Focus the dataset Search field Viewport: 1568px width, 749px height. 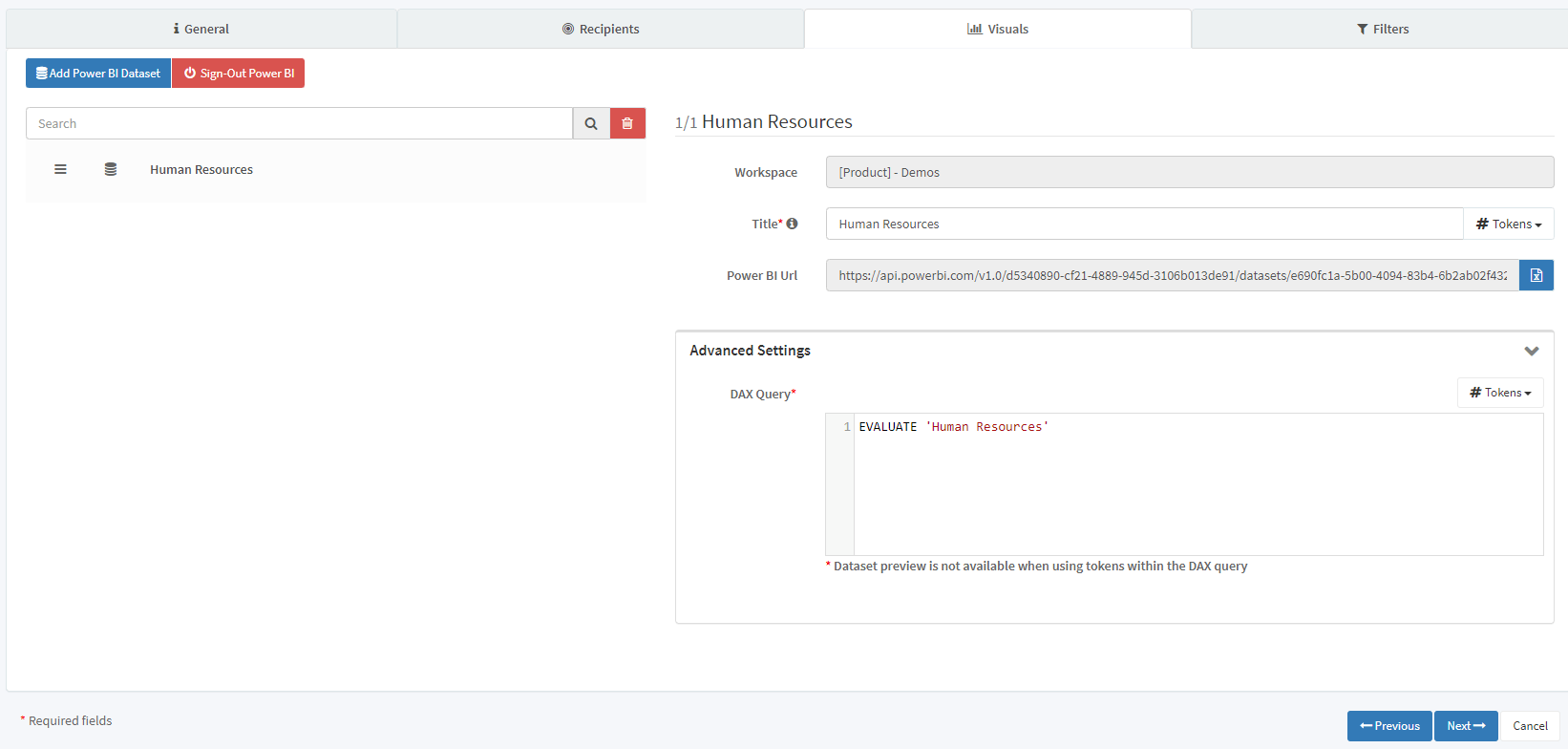point(299,123)
